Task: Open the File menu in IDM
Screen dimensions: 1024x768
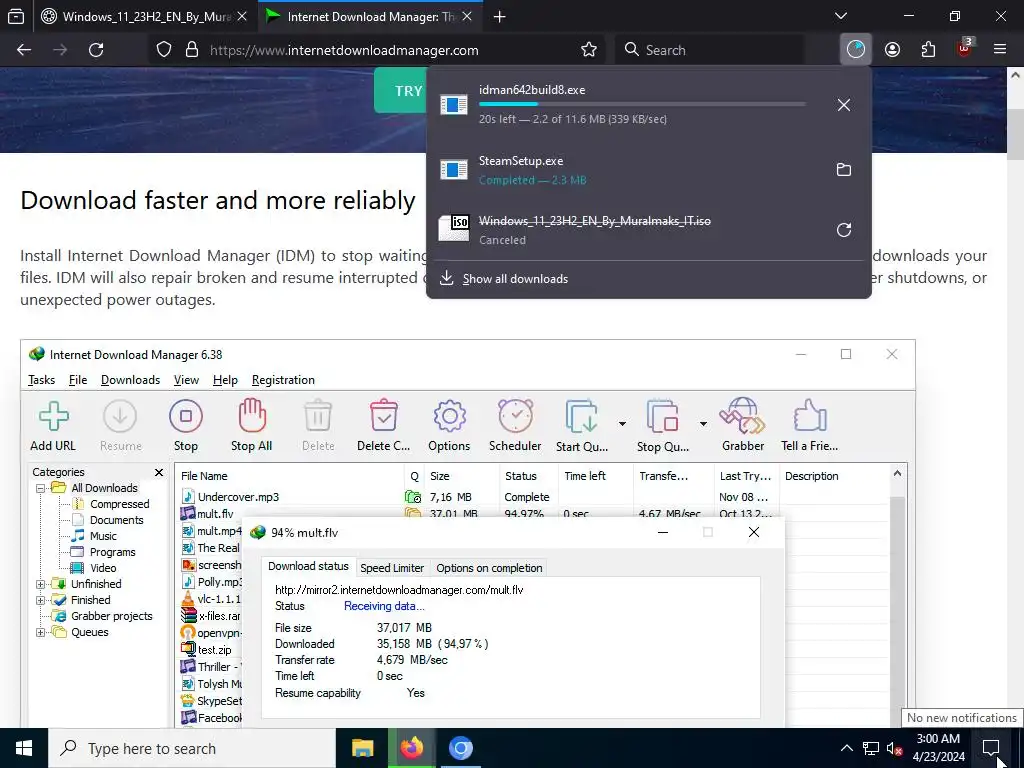Action: pos(78,380)
